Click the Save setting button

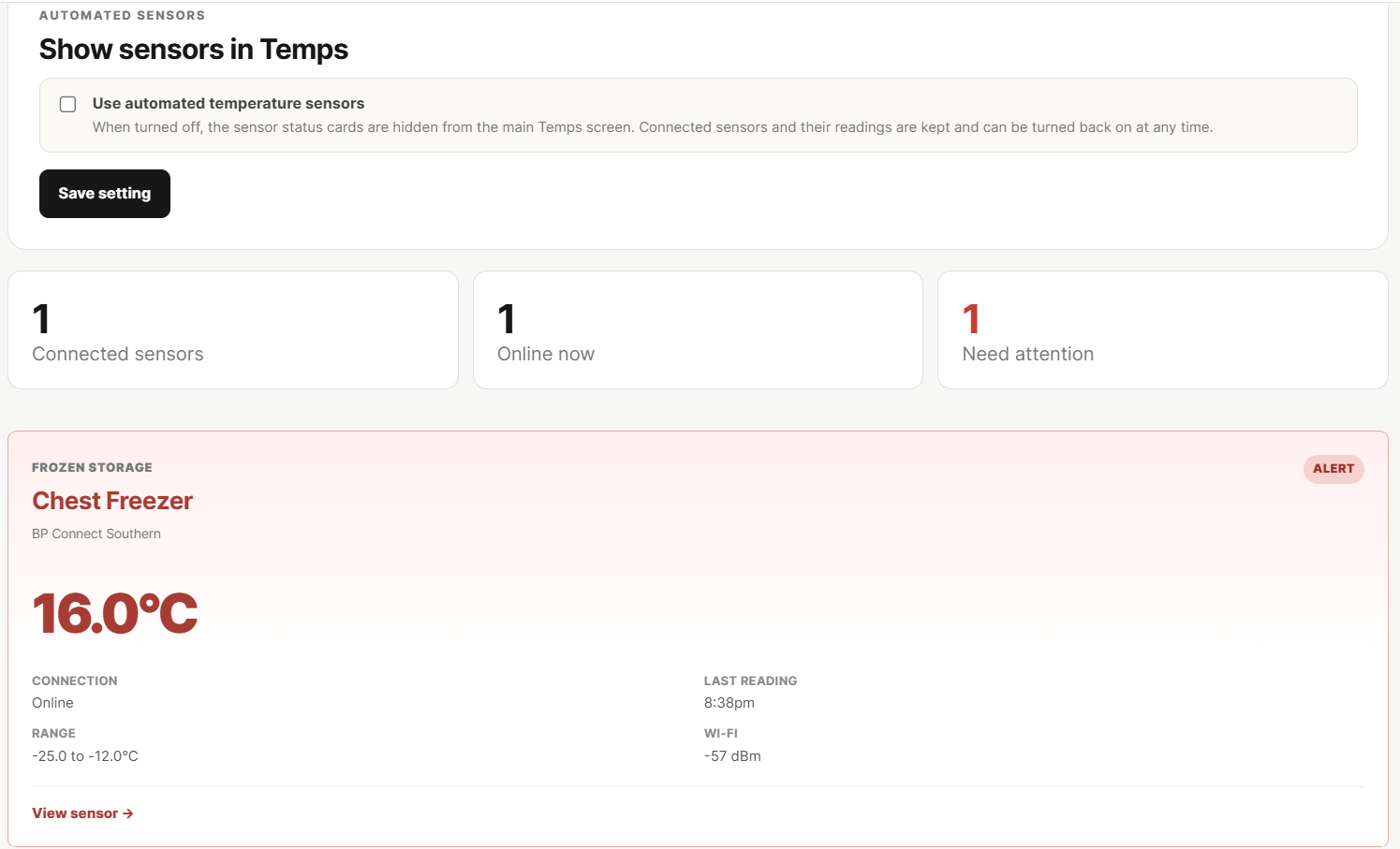[x=105, y=194]
